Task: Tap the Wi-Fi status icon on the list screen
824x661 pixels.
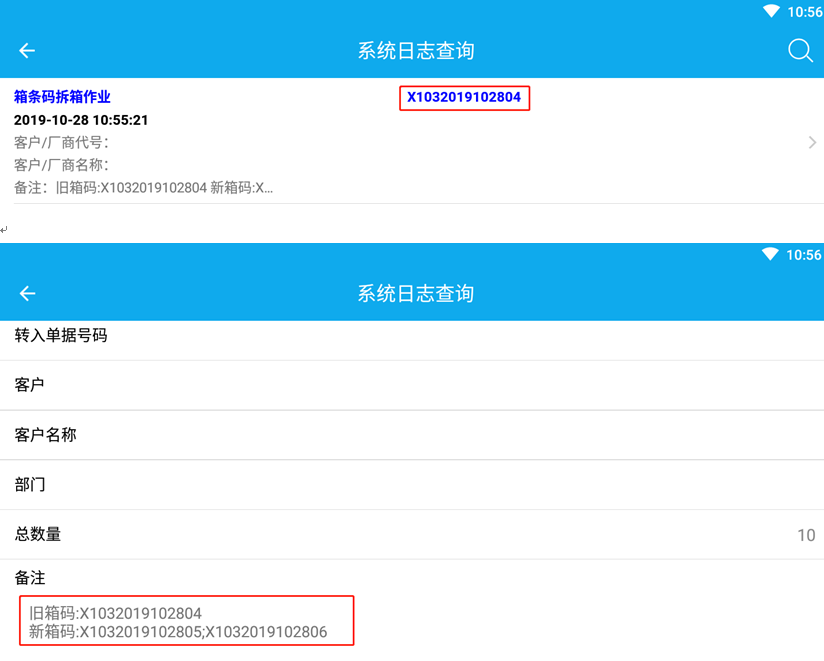Action: pyautogui.click(x=771, y=12)
